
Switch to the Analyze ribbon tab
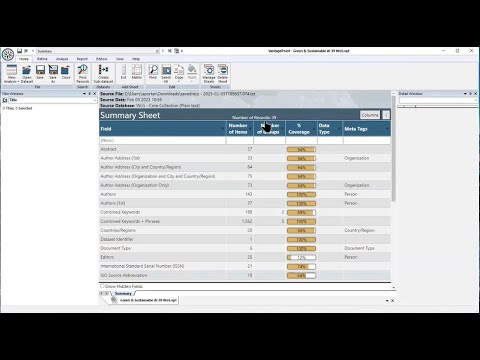pos(62,59)
